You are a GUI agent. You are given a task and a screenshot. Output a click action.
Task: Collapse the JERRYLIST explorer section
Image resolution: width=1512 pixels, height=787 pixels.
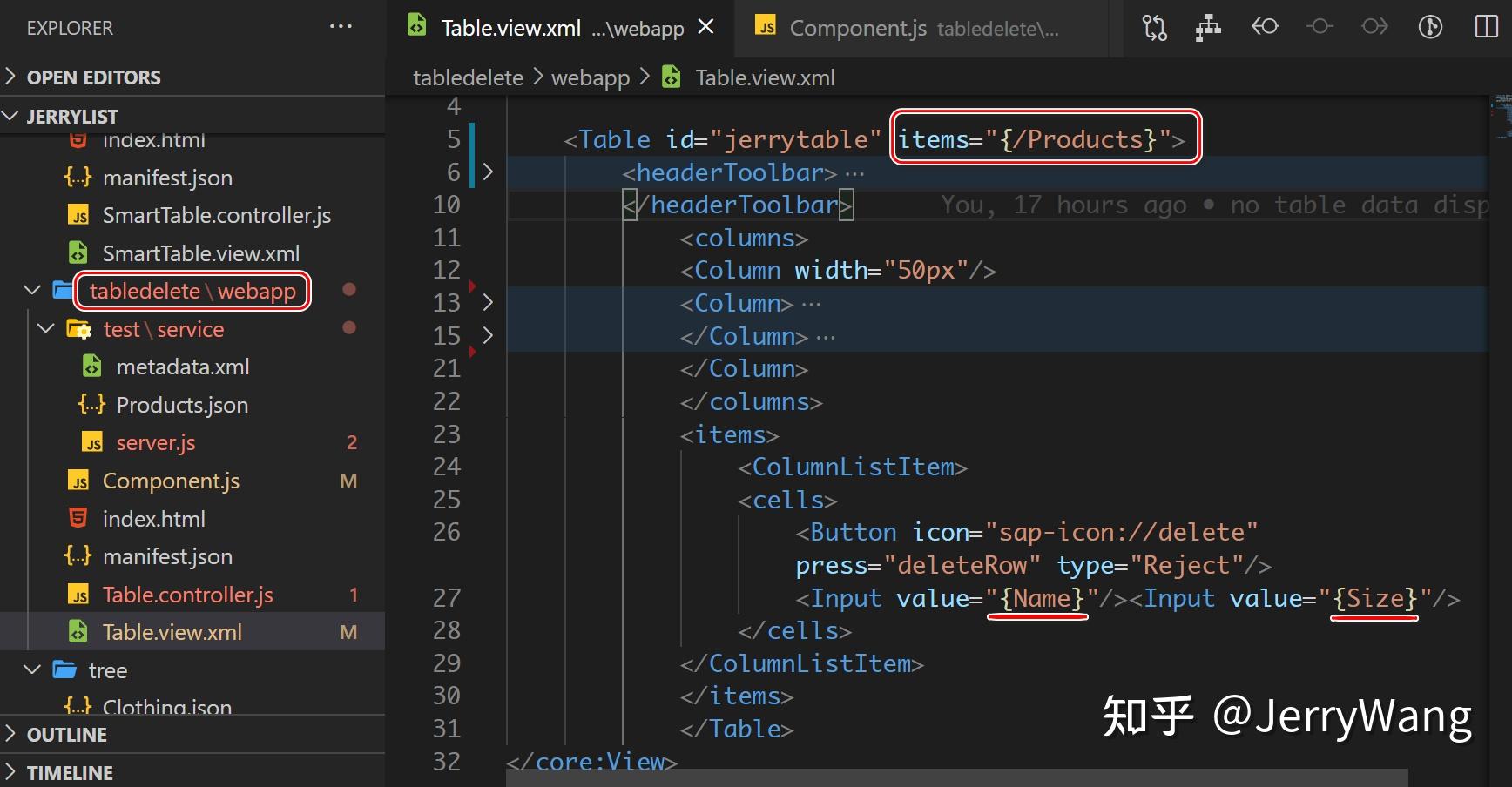[x=11, y=116]
